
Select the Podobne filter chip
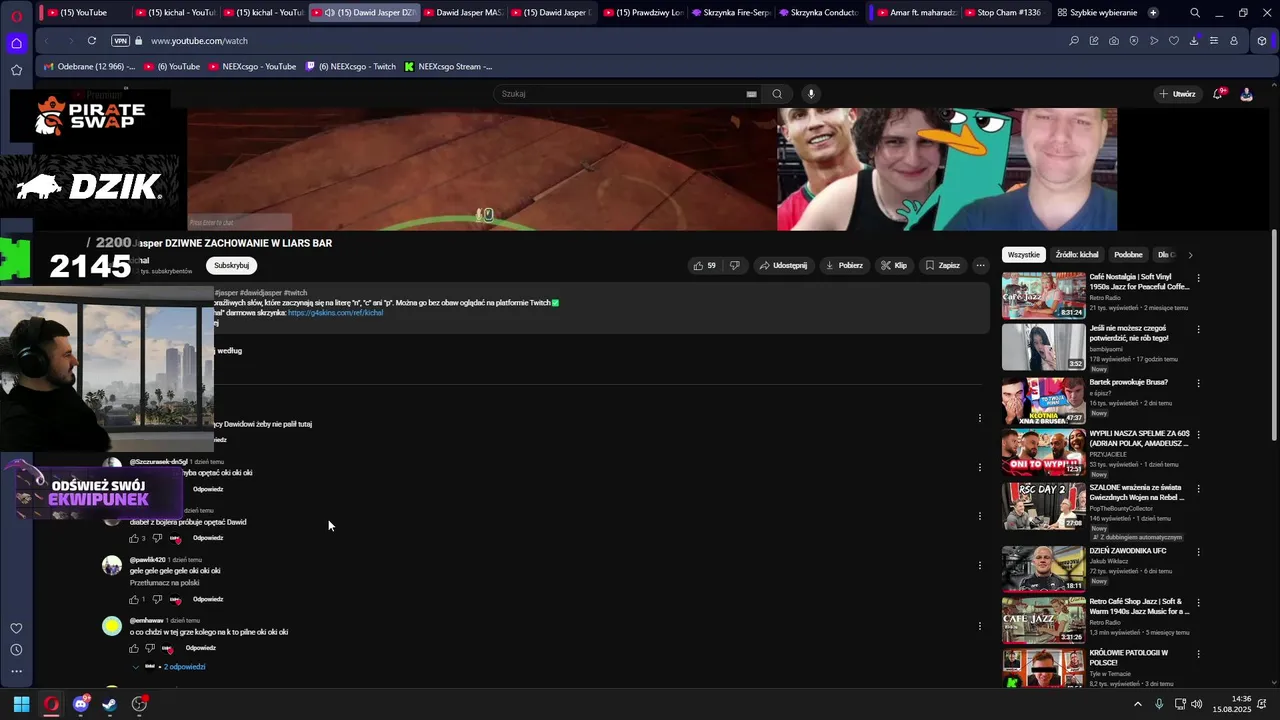click(1128, 255)
